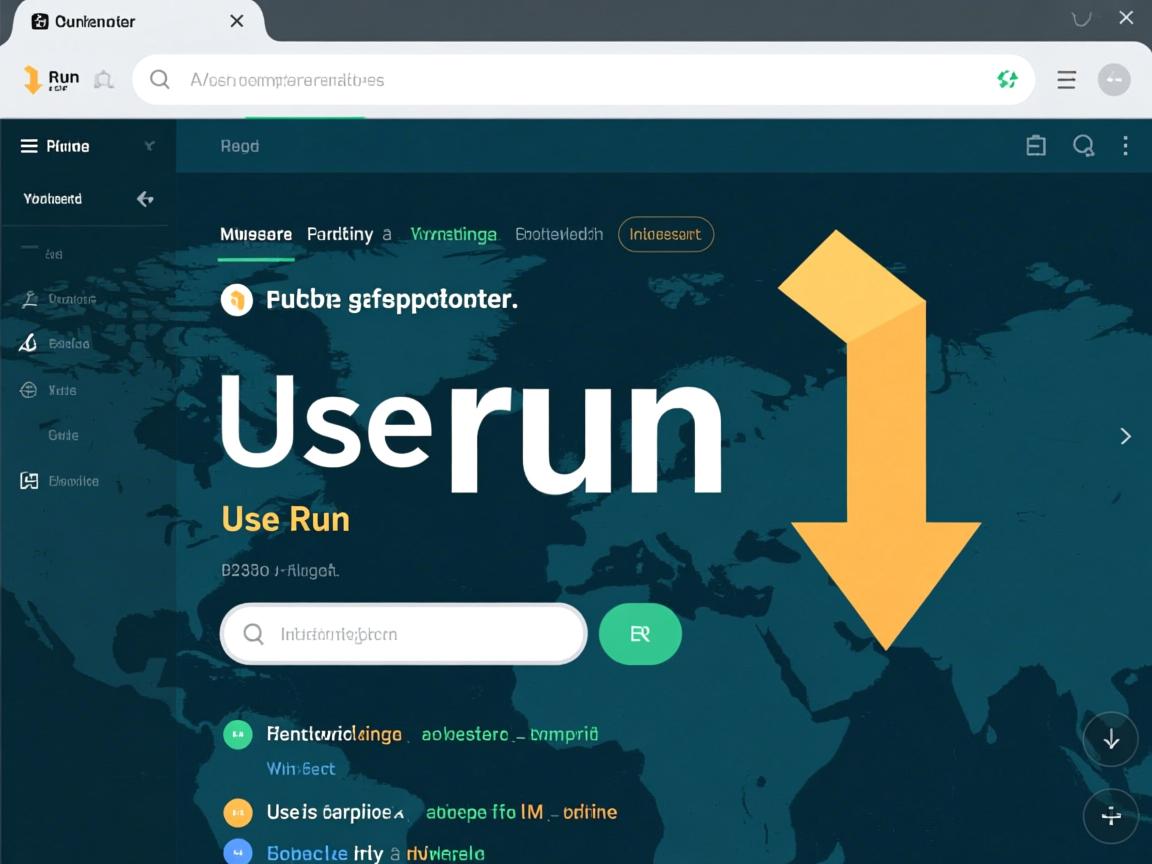Switch to the second navigation tab
Image resolution: width=1152 pixels, height=864 pixels.
pyautogui.click(x=340, y=234)
